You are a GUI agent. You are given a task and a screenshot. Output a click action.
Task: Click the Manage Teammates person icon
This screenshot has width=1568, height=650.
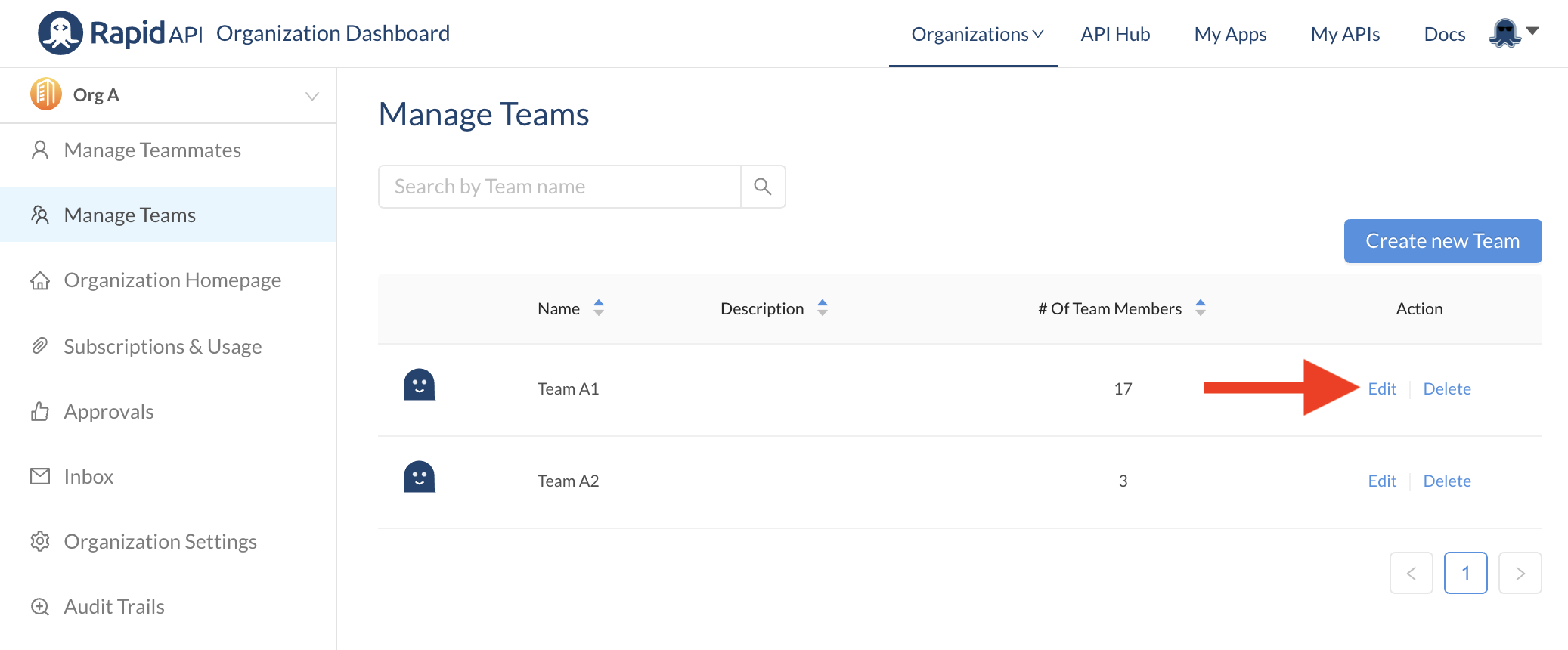point(40,150)
